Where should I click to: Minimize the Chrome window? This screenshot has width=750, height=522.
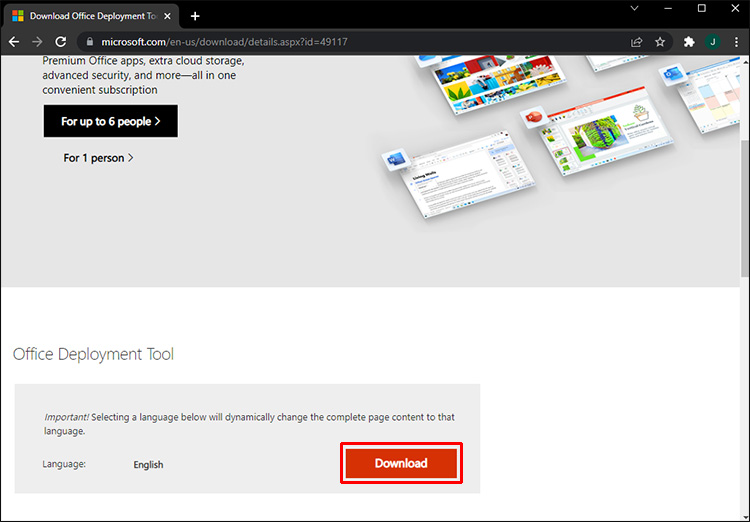668,8
